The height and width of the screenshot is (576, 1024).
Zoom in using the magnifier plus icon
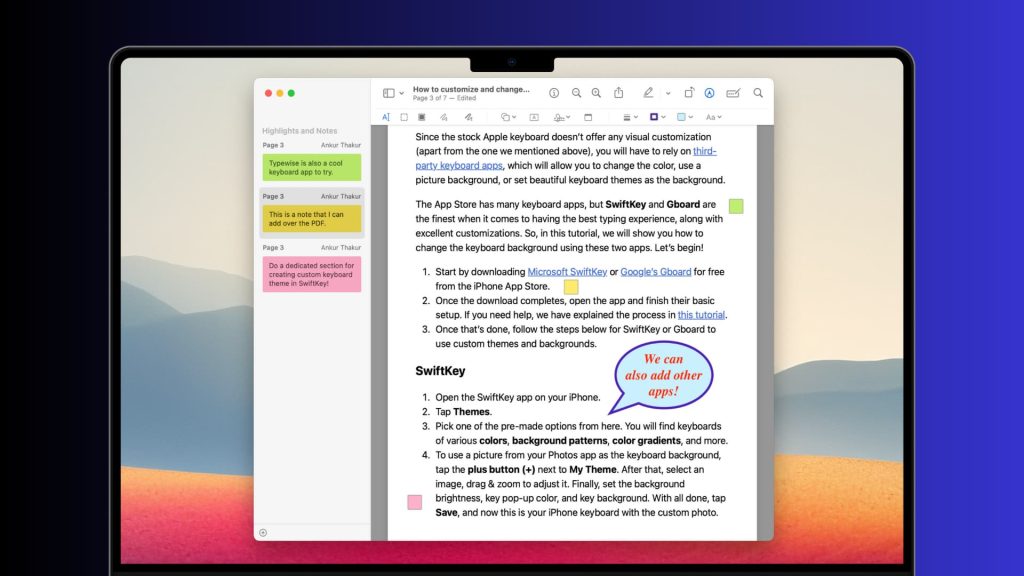tap(596, 92)
